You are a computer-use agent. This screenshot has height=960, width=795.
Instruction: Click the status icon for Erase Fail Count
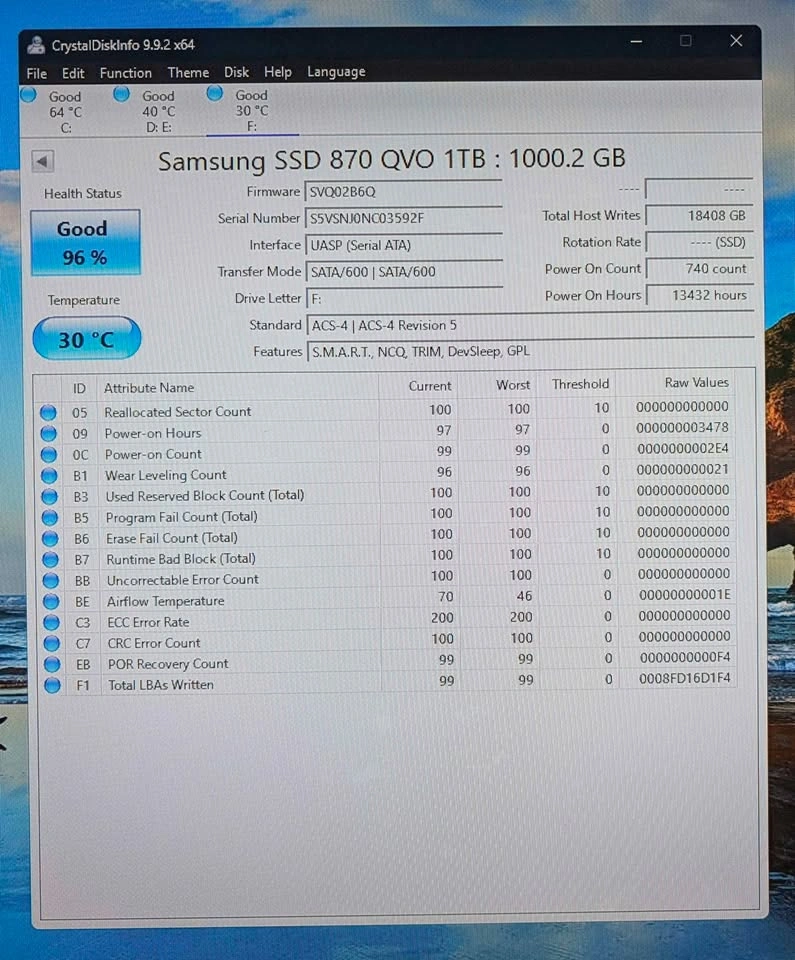[x=50, y=539]
